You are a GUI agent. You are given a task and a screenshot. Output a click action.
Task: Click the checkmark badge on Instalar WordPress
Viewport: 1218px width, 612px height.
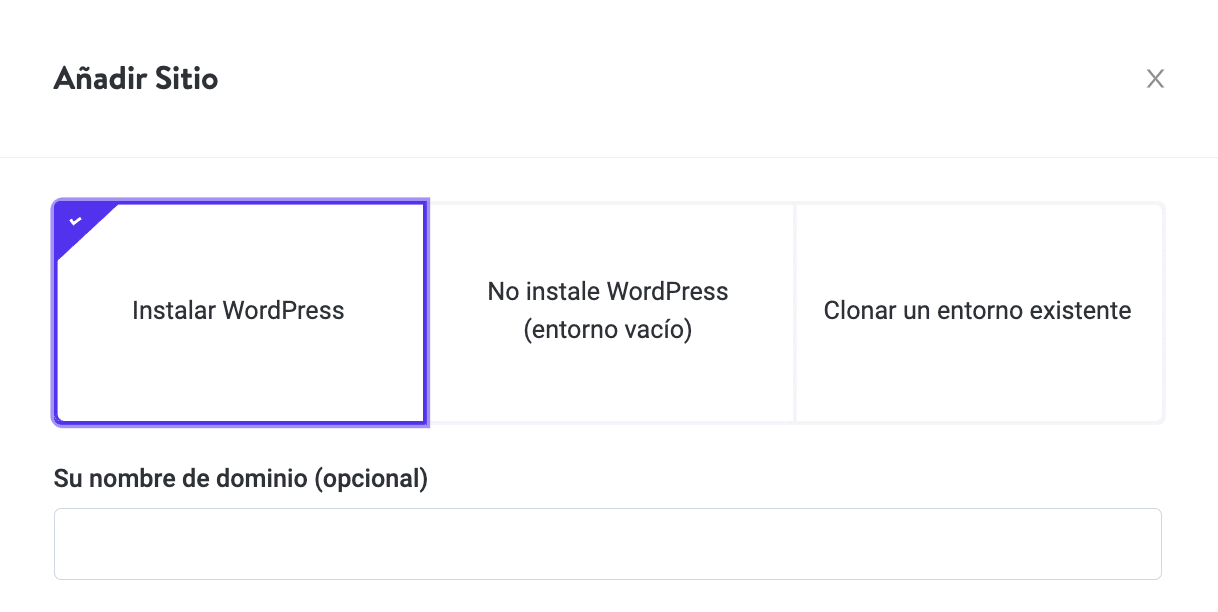tap(76, 221)
